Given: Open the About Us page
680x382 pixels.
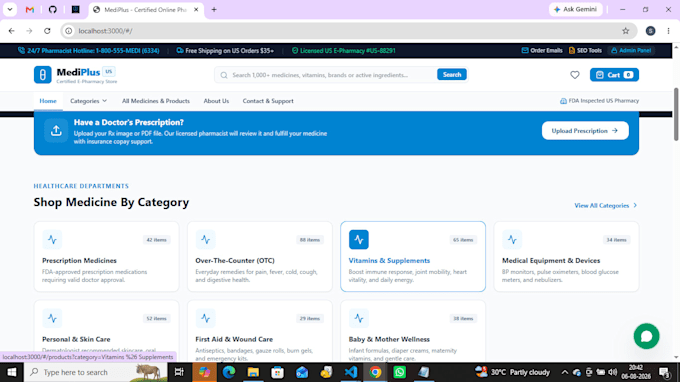Looking at the screenshot, I should click(216, 101).
